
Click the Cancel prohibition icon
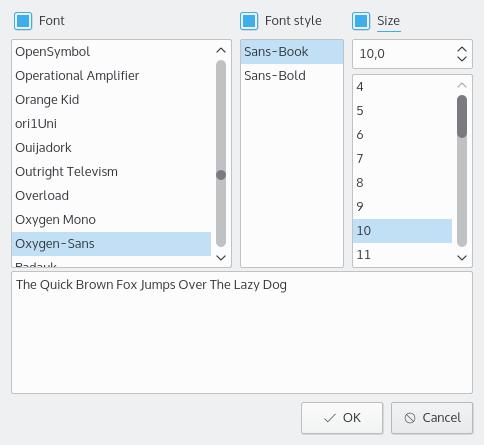click(410, 418)
